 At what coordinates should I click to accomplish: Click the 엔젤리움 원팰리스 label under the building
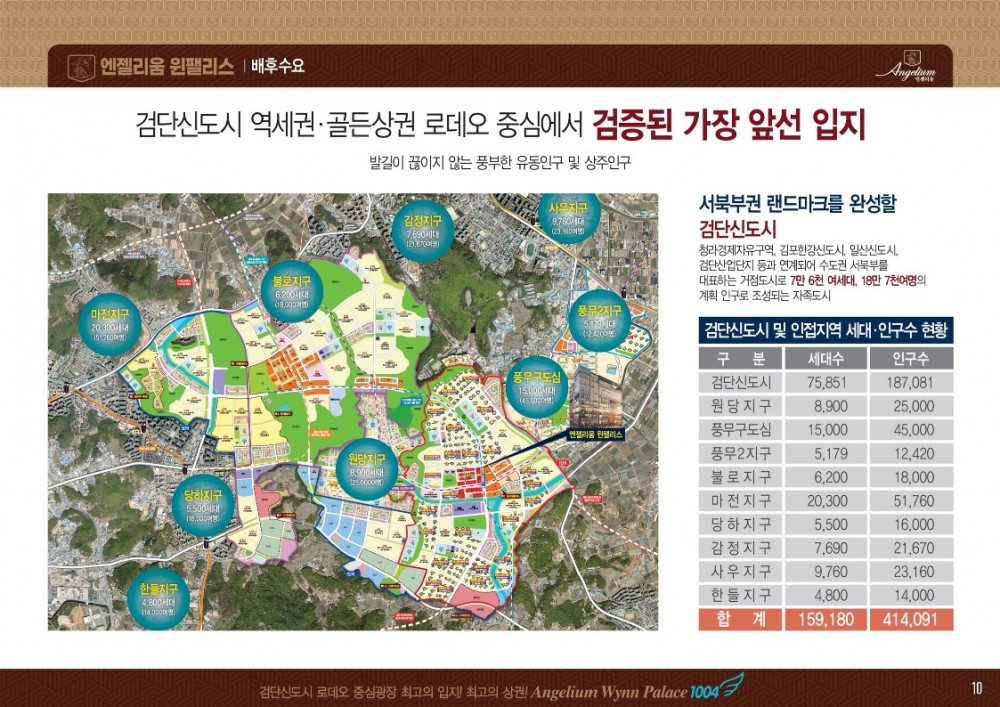pyautogui.click(x=596, y=435)
